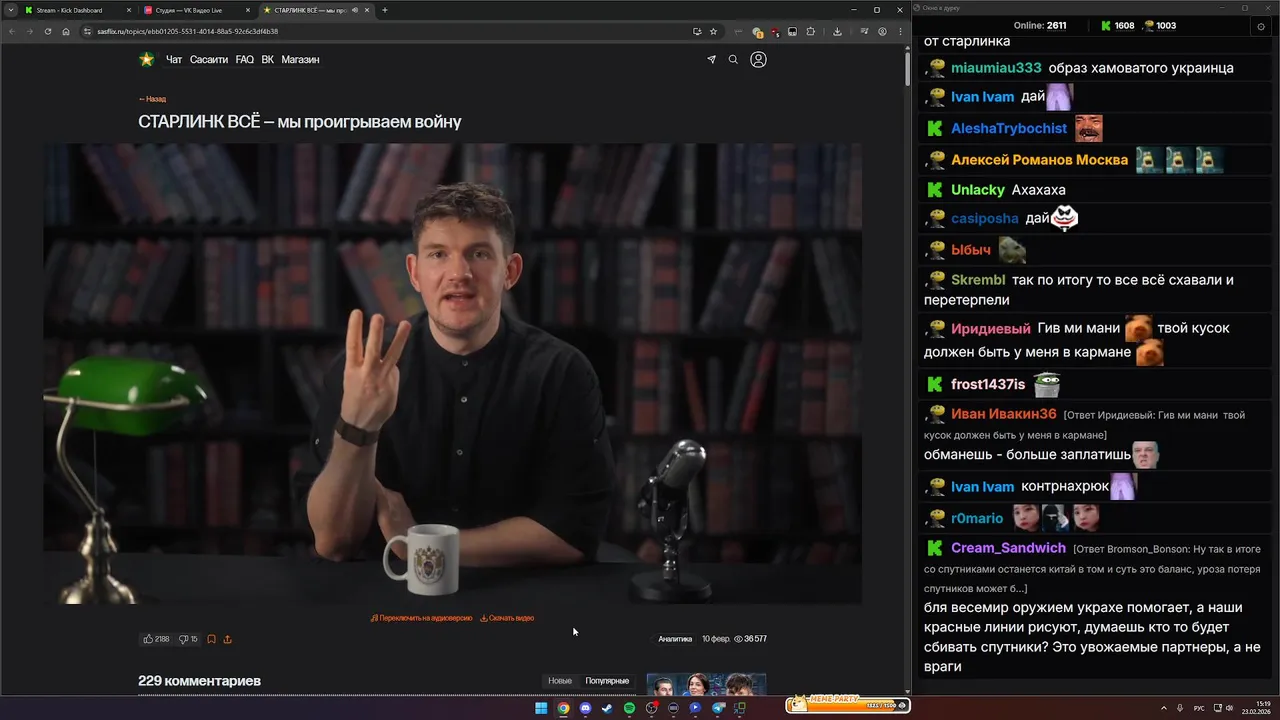1280x720 pixels.
Task: Click the video player to toggle playback
Action: [452, 373]
